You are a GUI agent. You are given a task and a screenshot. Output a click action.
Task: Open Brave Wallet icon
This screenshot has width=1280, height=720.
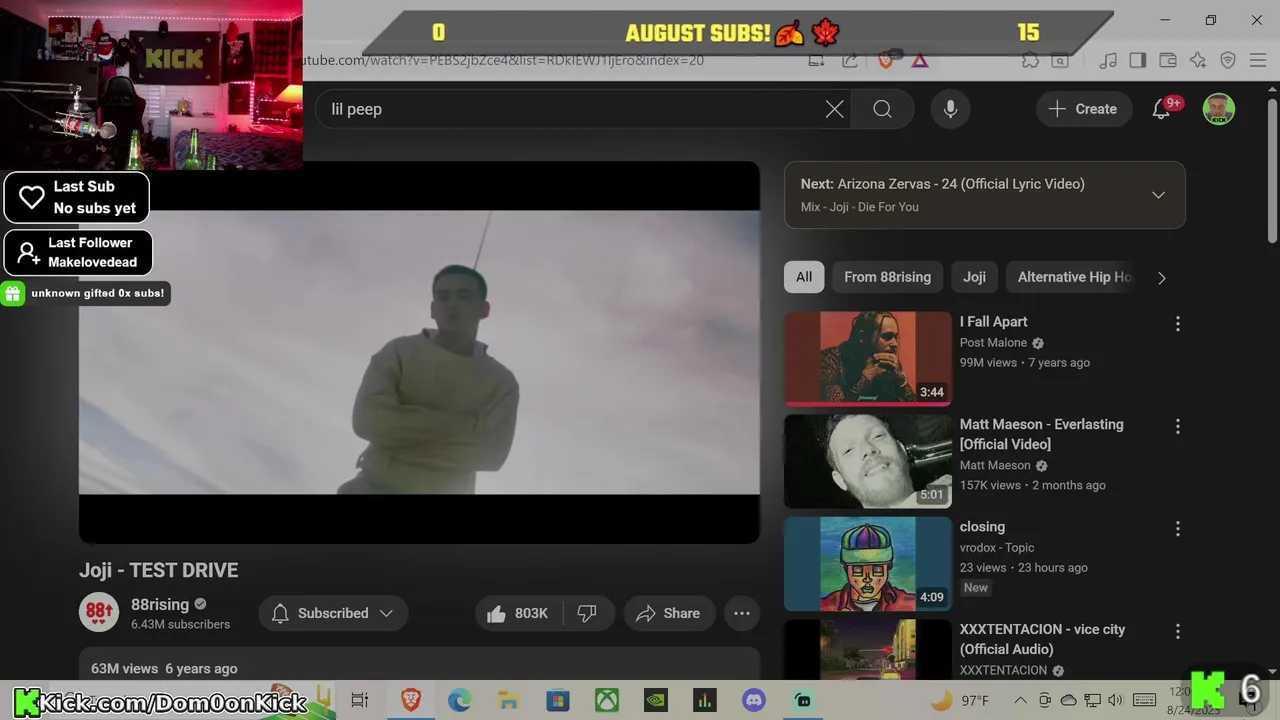click(1167, 60)
